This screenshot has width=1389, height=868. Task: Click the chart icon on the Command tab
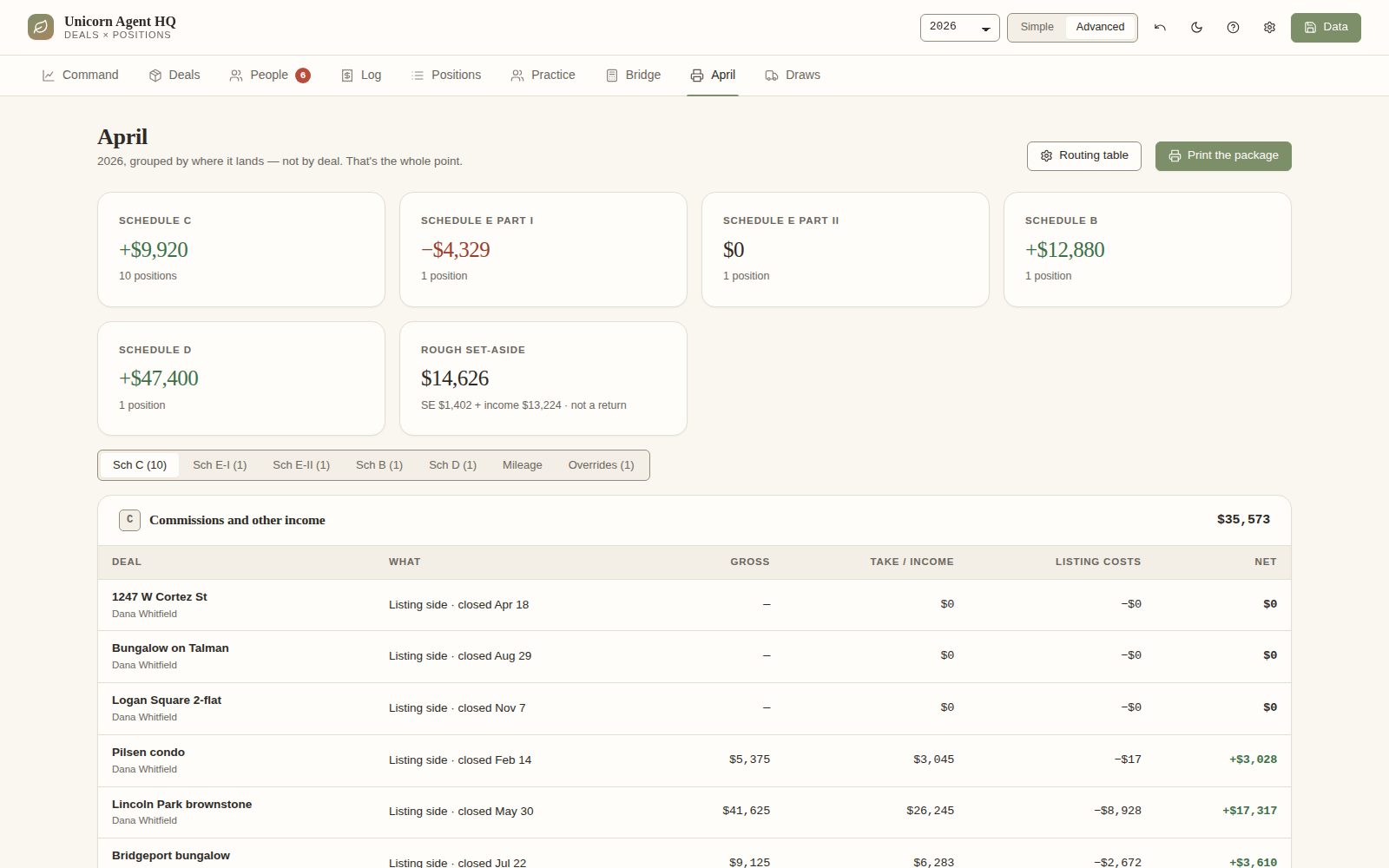tap(49, 76)
